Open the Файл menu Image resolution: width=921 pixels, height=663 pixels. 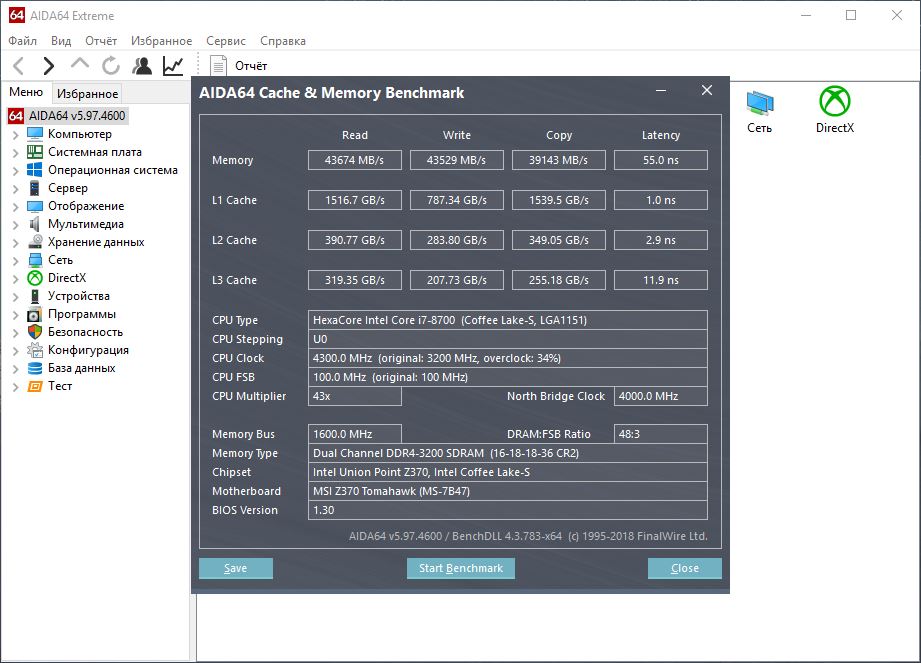(22, 41)
